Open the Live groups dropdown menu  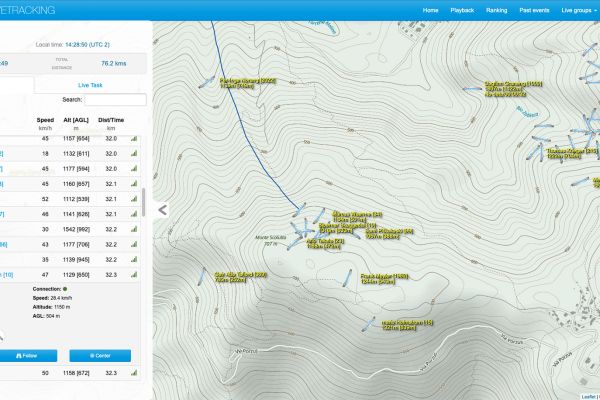(x=579, y=10)
